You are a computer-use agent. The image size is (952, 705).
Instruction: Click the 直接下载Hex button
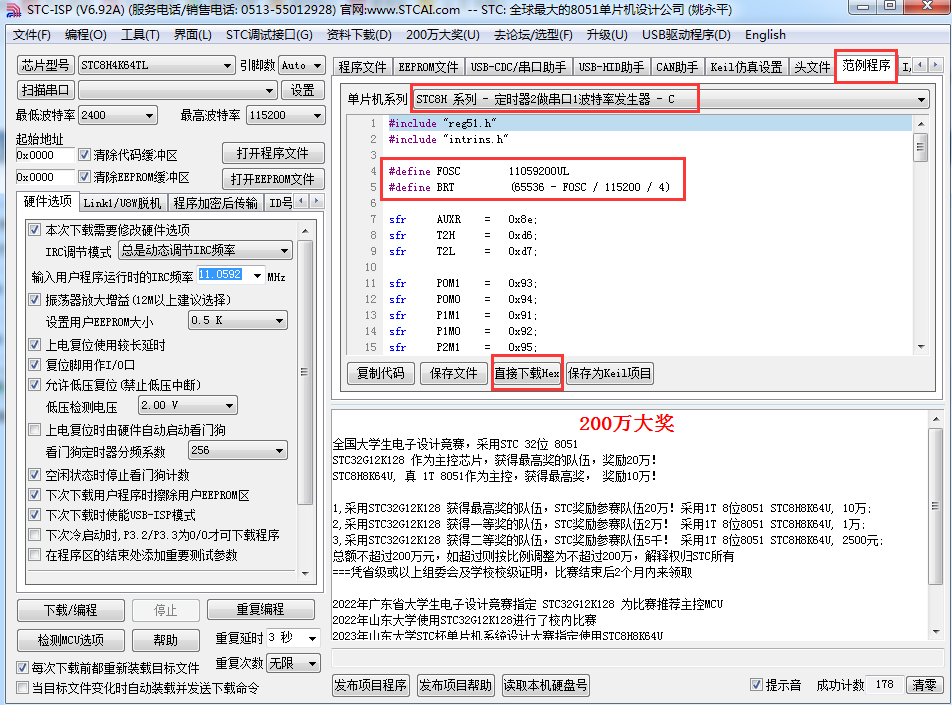(x=526, y=373)
